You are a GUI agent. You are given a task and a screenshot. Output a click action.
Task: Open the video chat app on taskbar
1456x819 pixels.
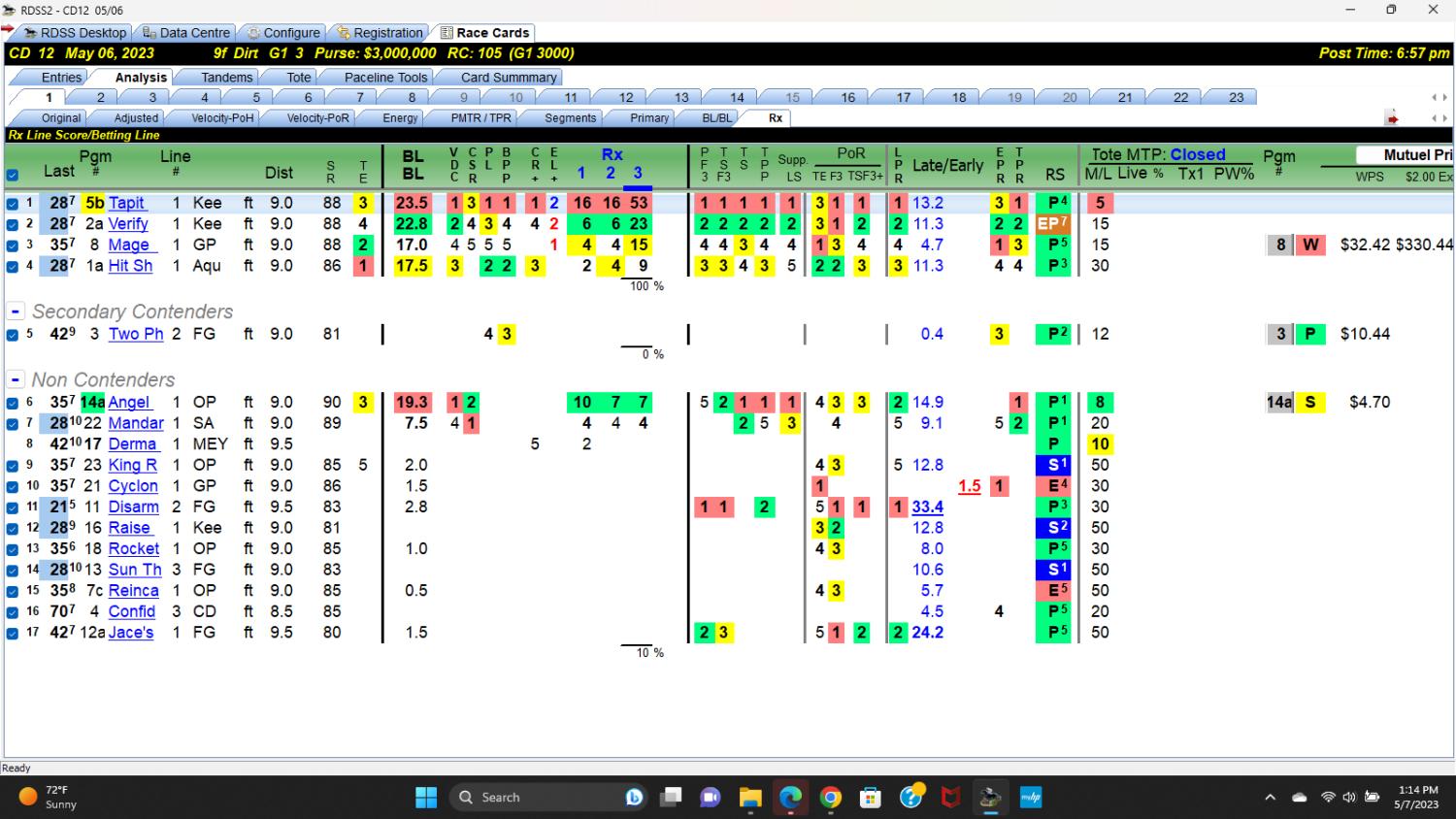pyautogui.click(x=711, y=797)
